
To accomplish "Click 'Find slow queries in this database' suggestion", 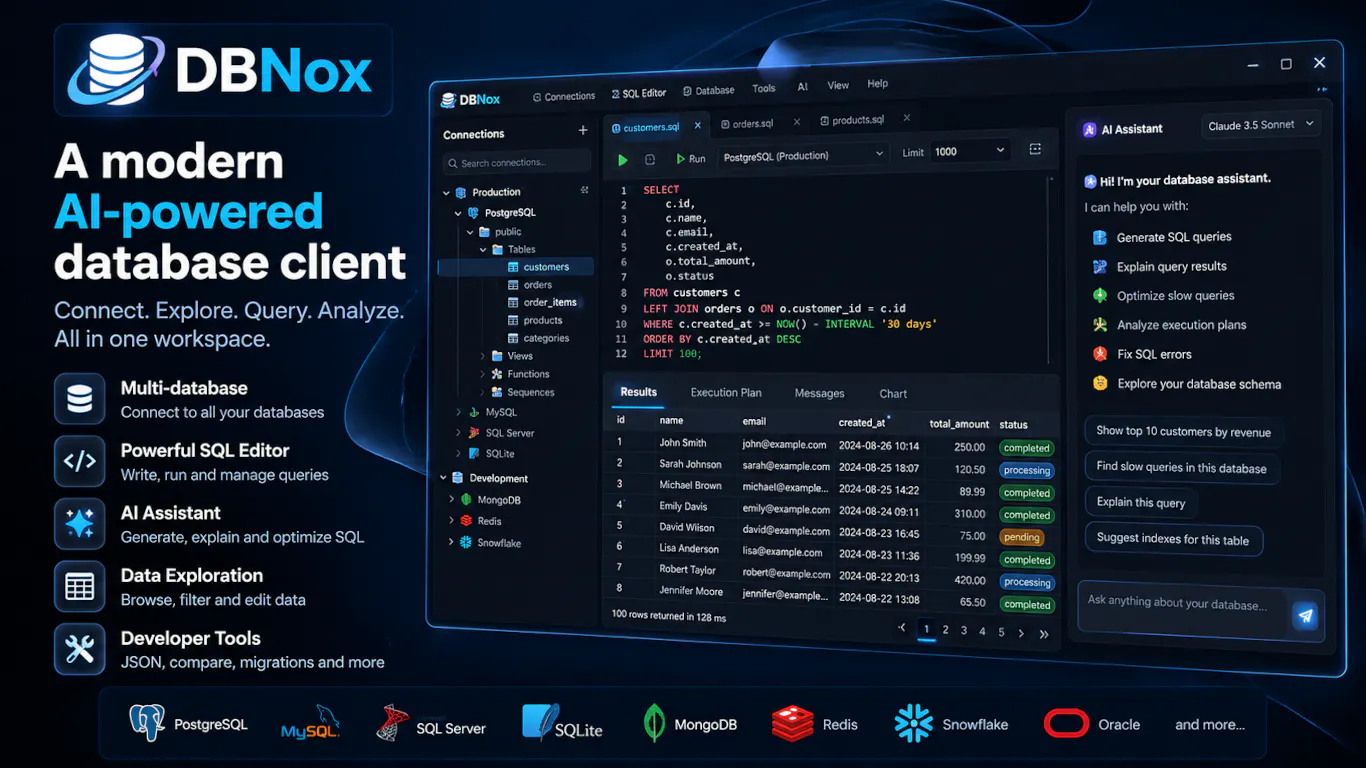I will point(1181,467).
